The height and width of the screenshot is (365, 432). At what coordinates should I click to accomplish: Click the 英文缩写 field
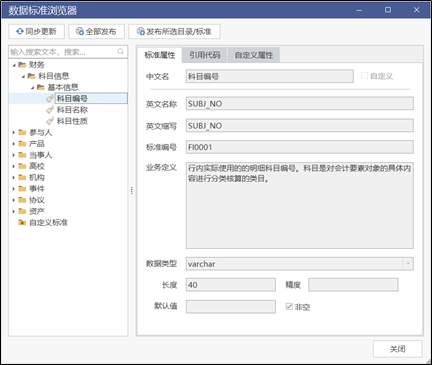tap(300, 126)
